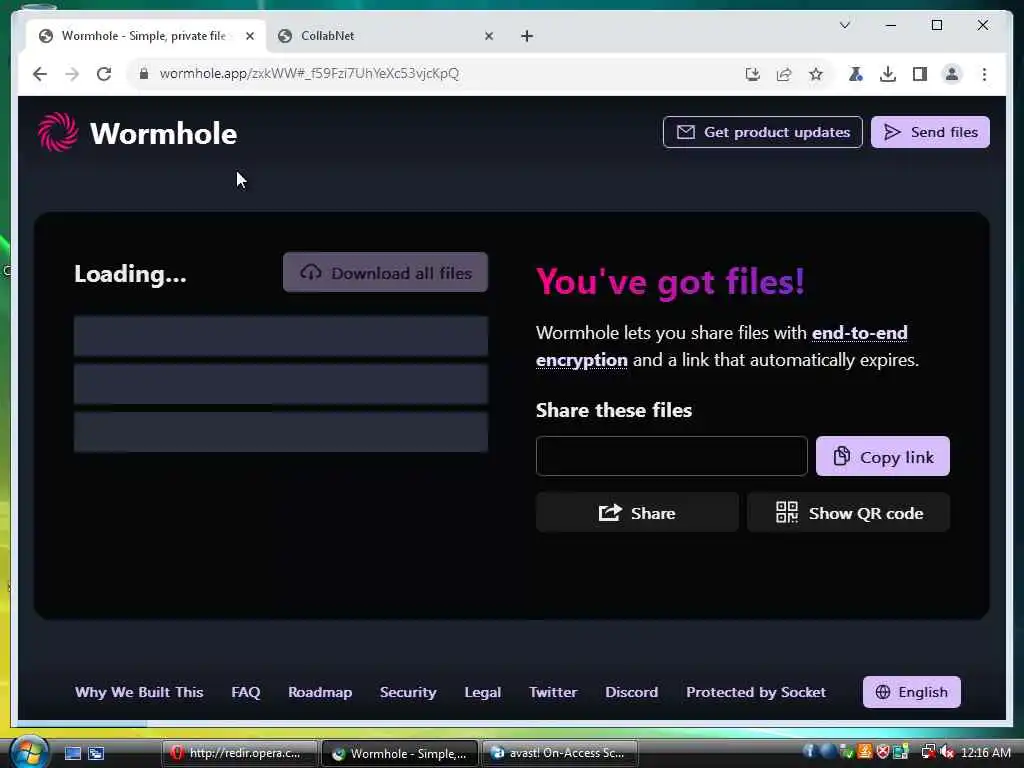1024x768 pixels.
Task: Copy the share link
Action: point(882,456)
